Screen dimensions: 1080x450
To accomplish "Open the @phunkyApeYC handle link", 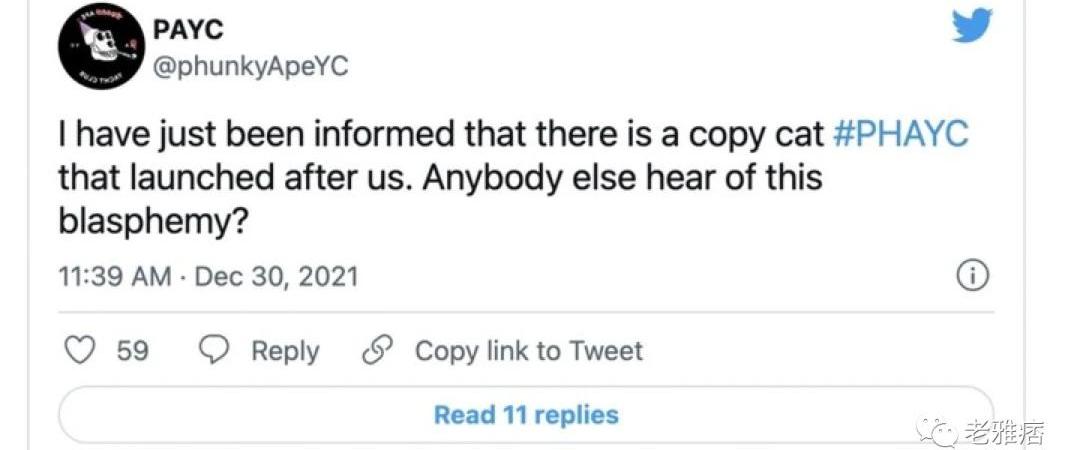I will tap(249, 69).
